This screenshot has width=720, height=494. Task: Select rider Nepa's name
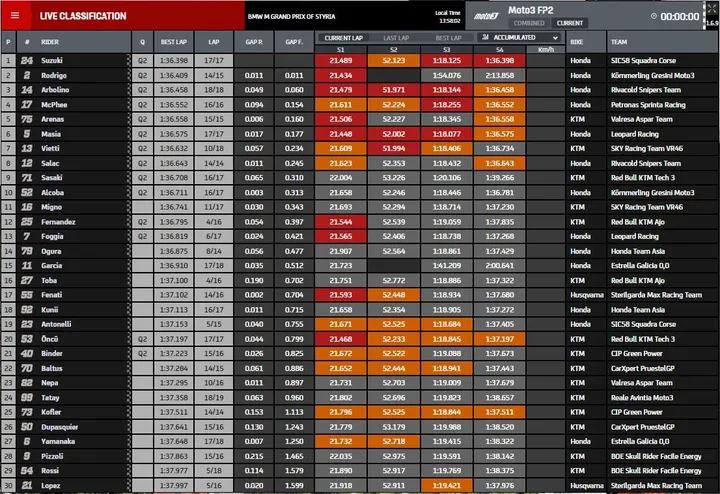pos(50,383)
